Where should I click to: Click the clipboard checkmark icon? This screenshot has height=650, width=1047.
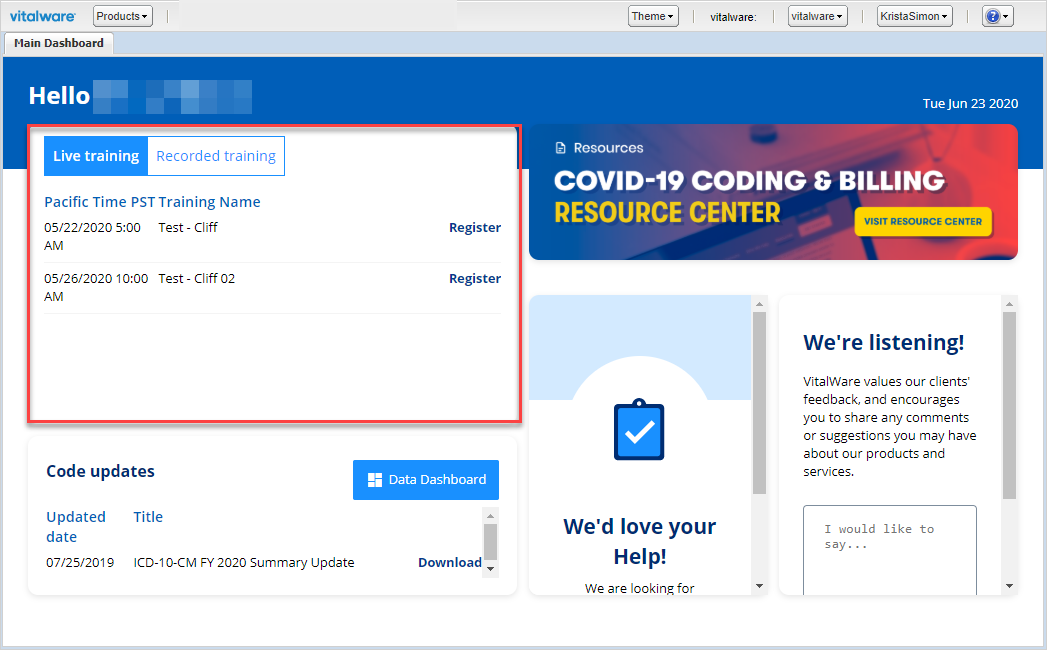pyautogui.click(x=639, y=430)
